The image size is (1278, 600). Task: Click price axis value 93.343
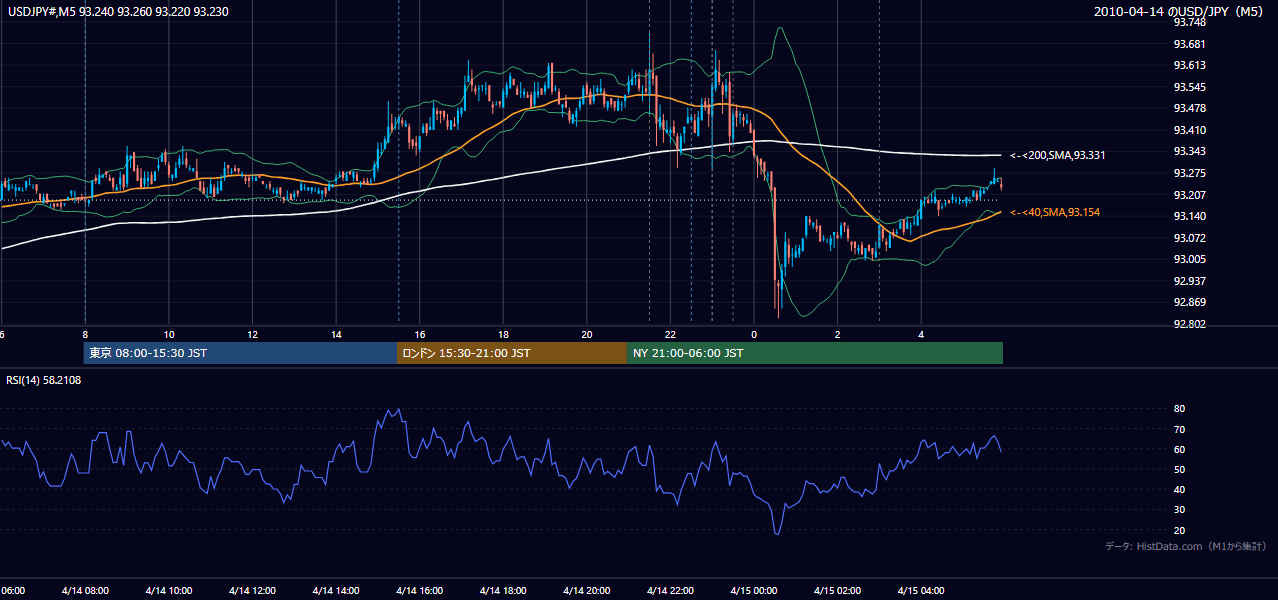click(x=1189, y=151)
